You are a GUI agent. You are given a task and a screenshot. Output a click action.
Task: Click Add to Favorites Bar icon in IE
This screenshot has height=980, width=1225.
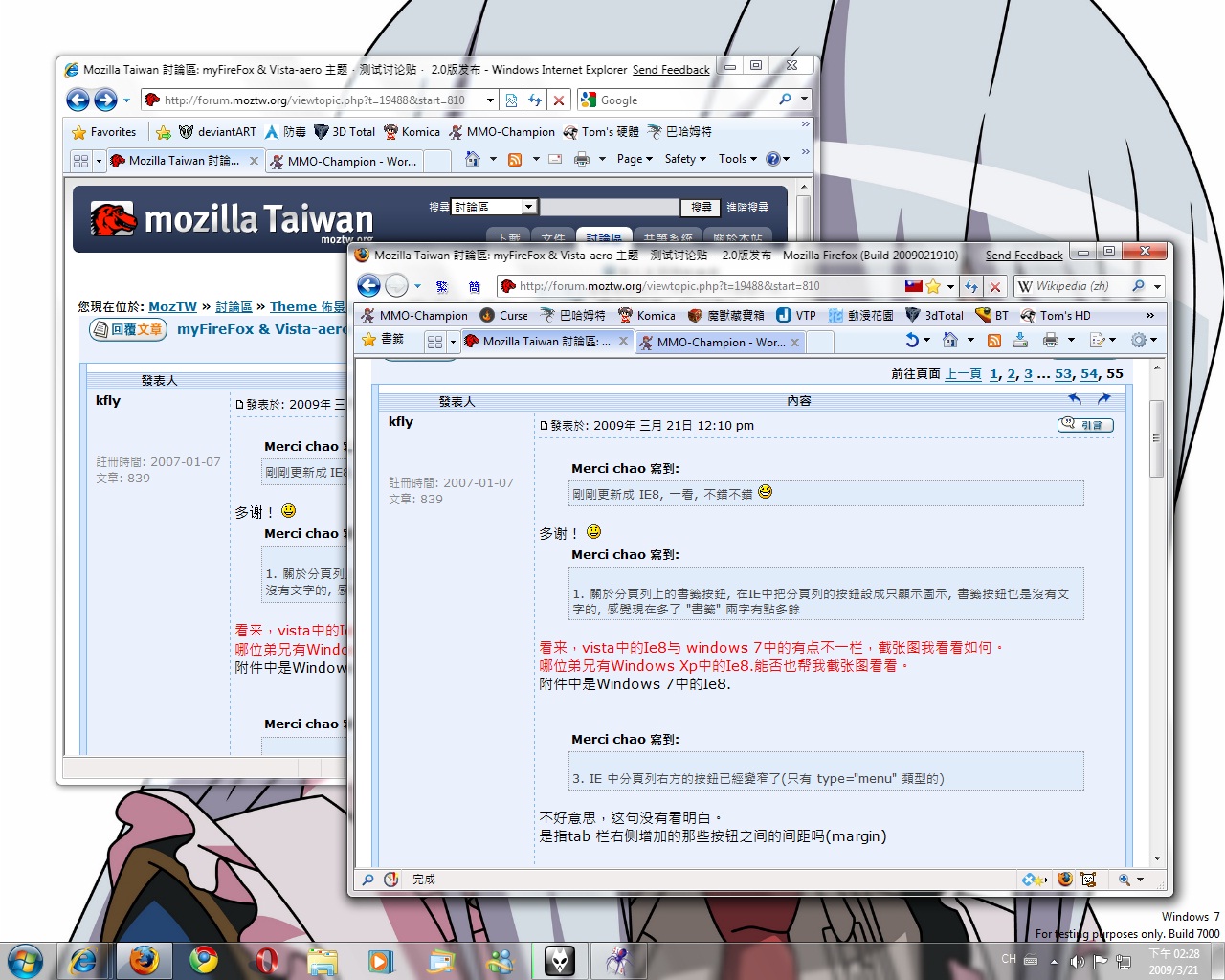click(x=164, y=132)
